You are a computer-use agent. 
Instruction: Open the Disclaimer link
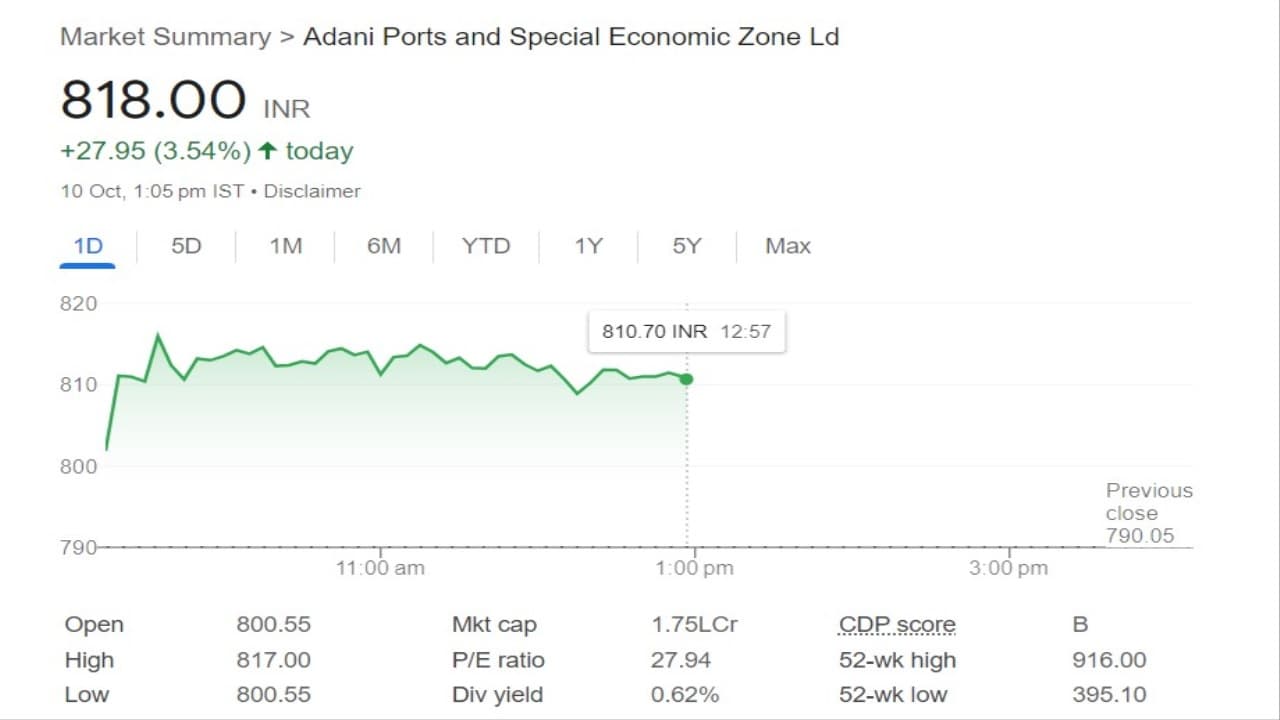coord(312,191)
